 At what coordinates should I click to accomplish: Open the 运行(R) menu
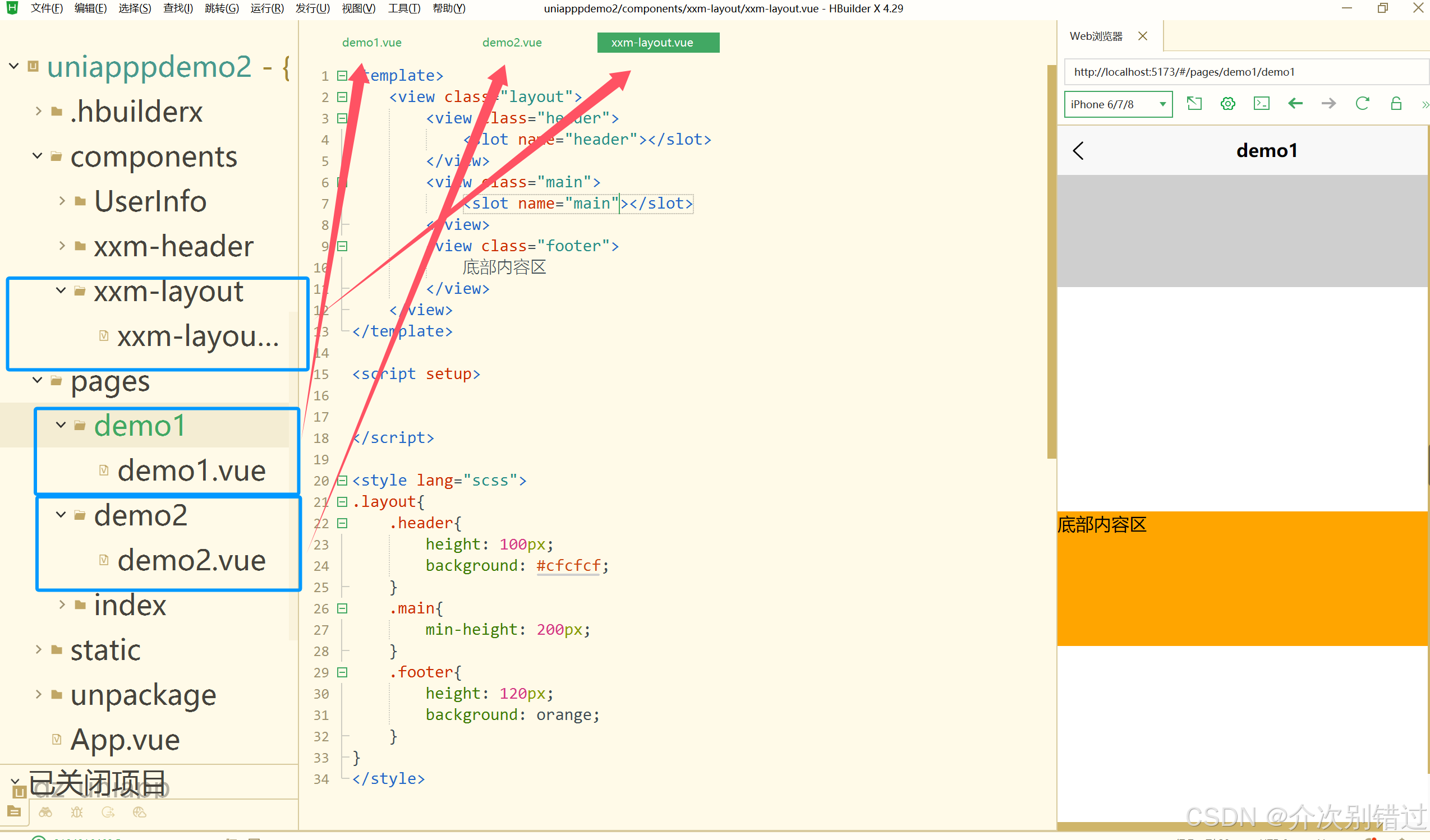266,8
